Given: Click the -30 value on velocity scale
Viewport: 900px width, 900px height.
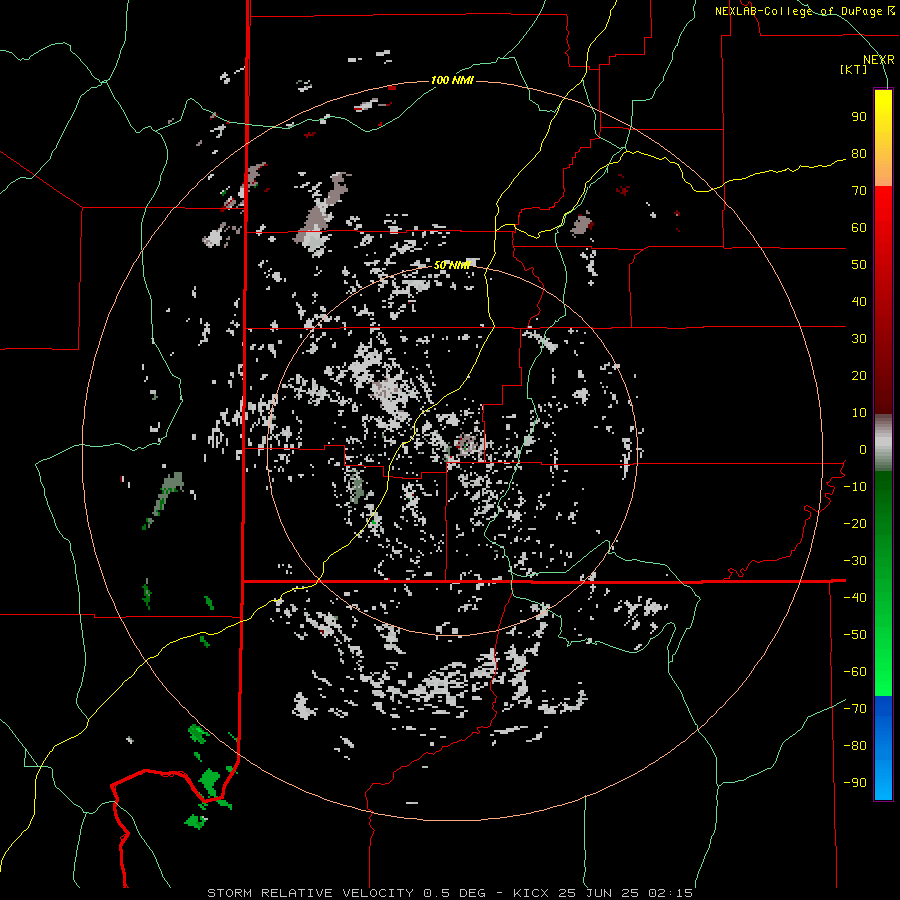Looking at the screenshot, I should point(855,561).
